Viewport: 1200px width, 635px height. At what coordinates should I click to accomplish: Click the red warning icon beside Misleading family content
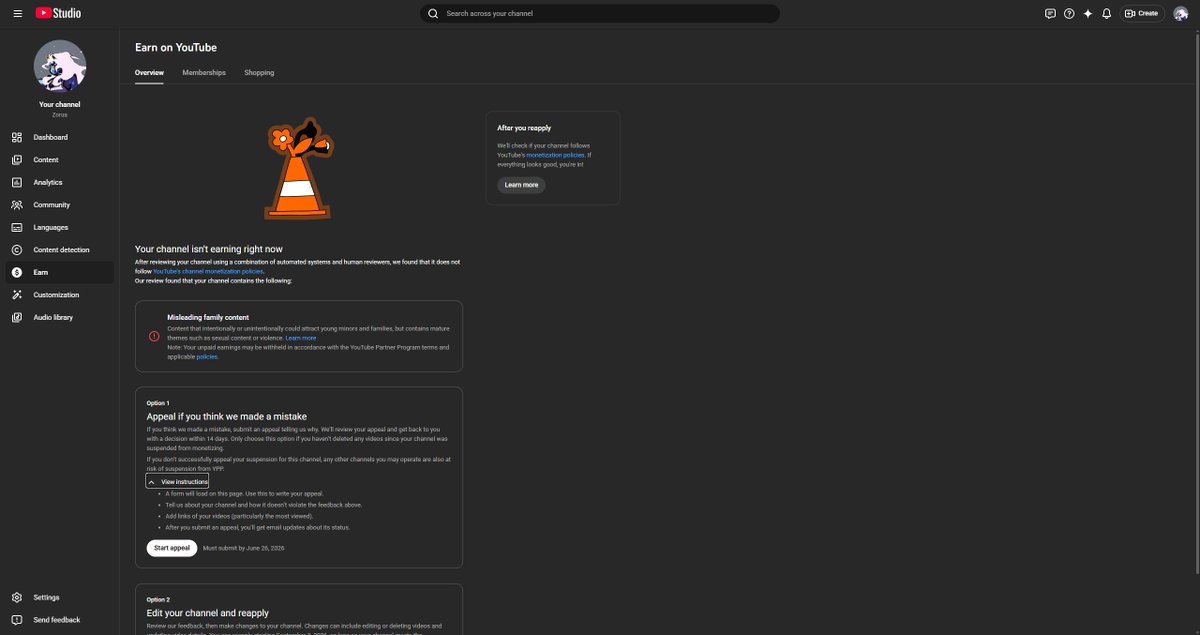[154, 336]
